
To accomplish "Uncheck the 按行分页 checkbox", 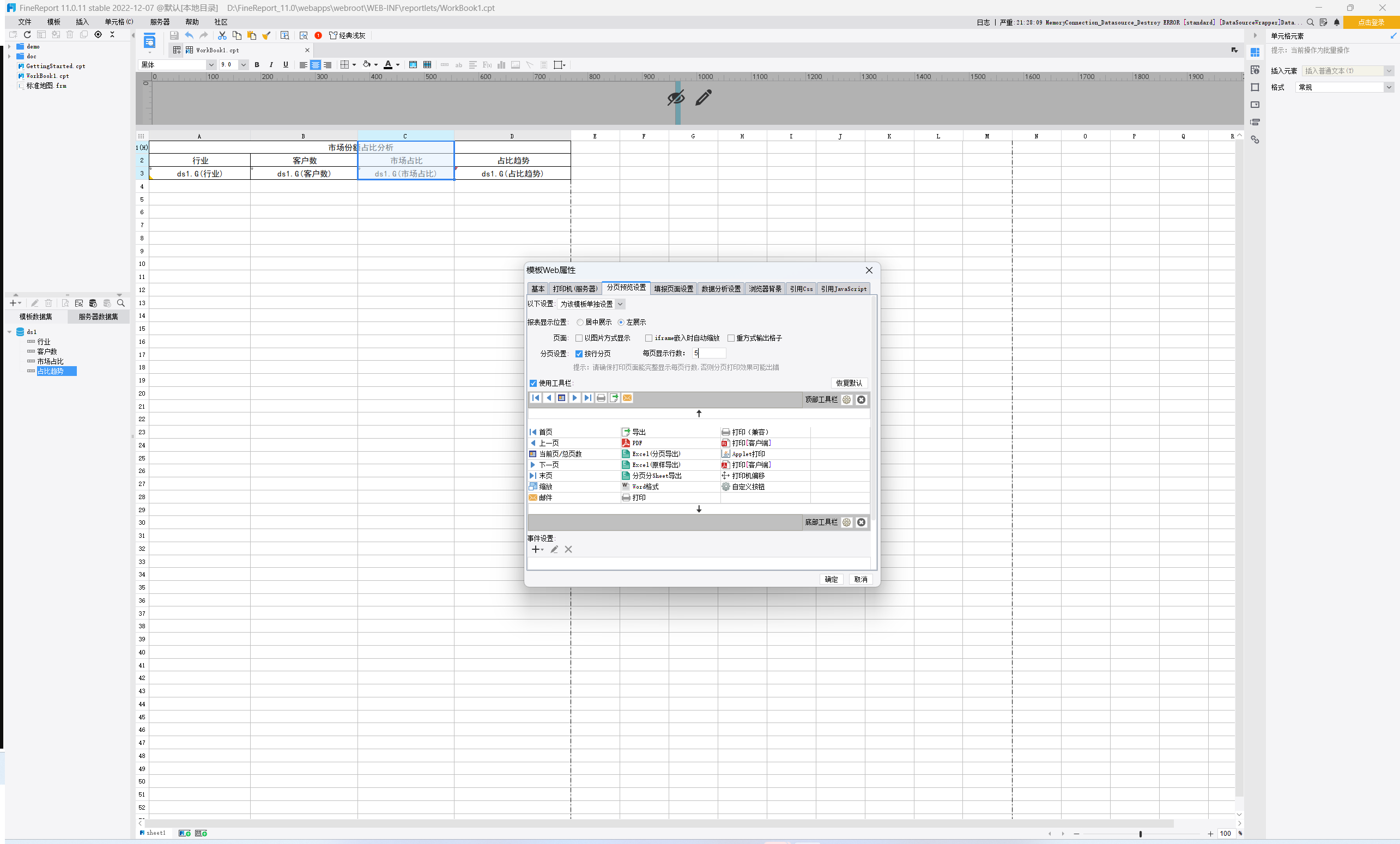I will click(579, 354).
